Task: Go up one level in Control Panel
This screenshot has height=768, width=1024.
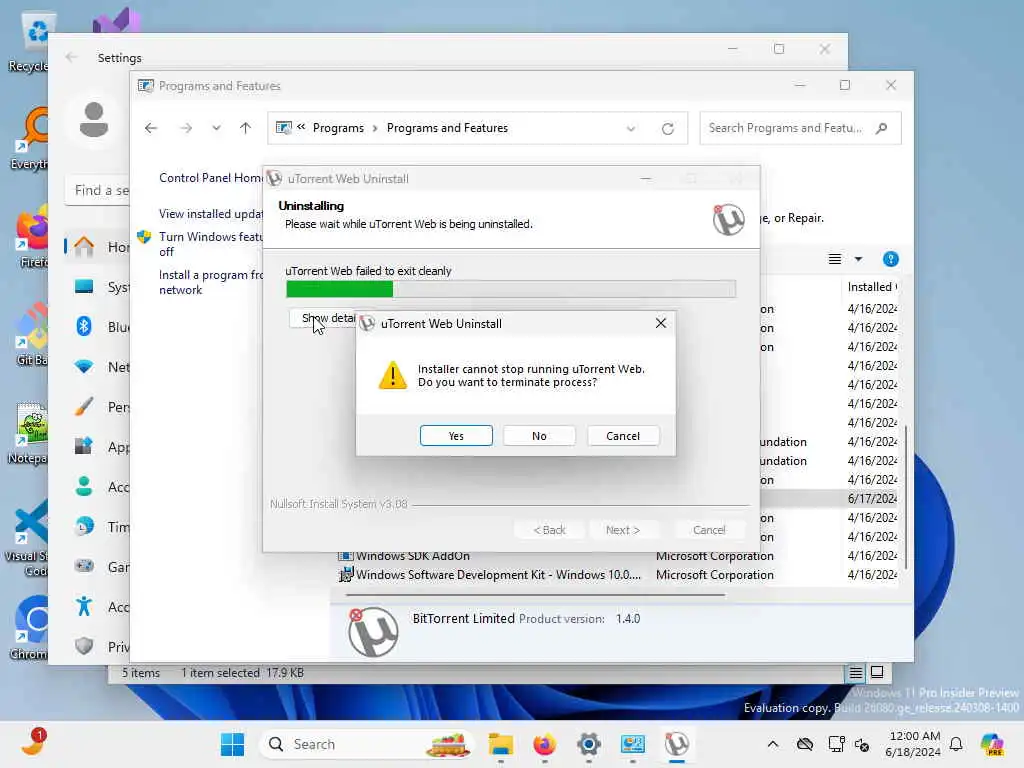Action: click(x=246, y=128)
